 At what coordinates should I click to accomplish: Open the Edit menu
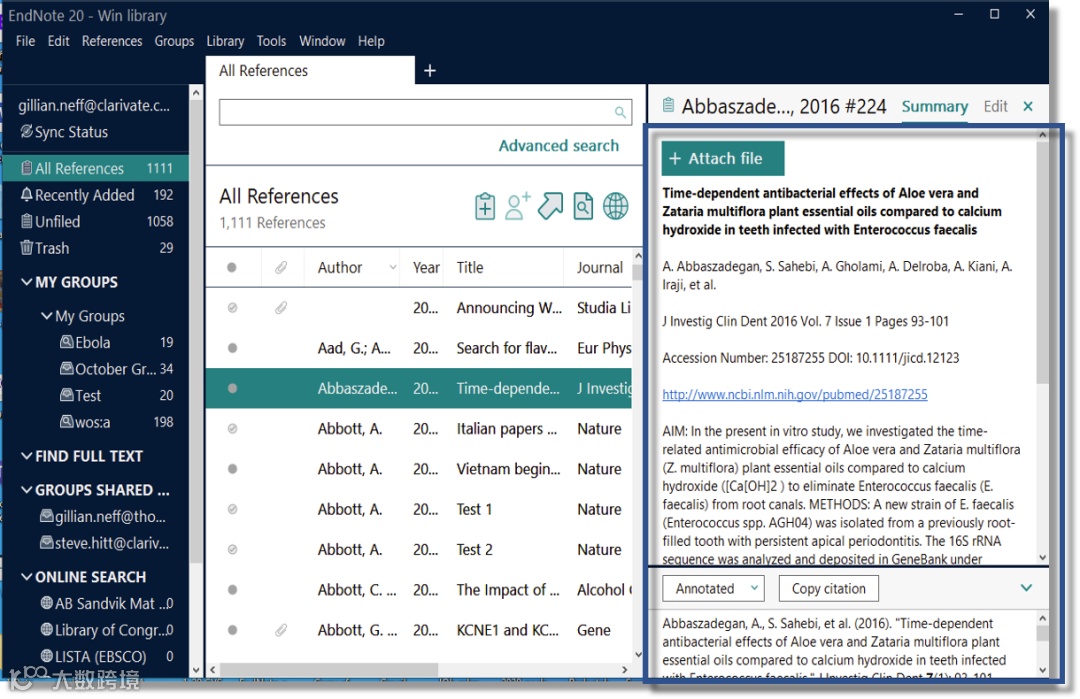click(x=59, y=41)
